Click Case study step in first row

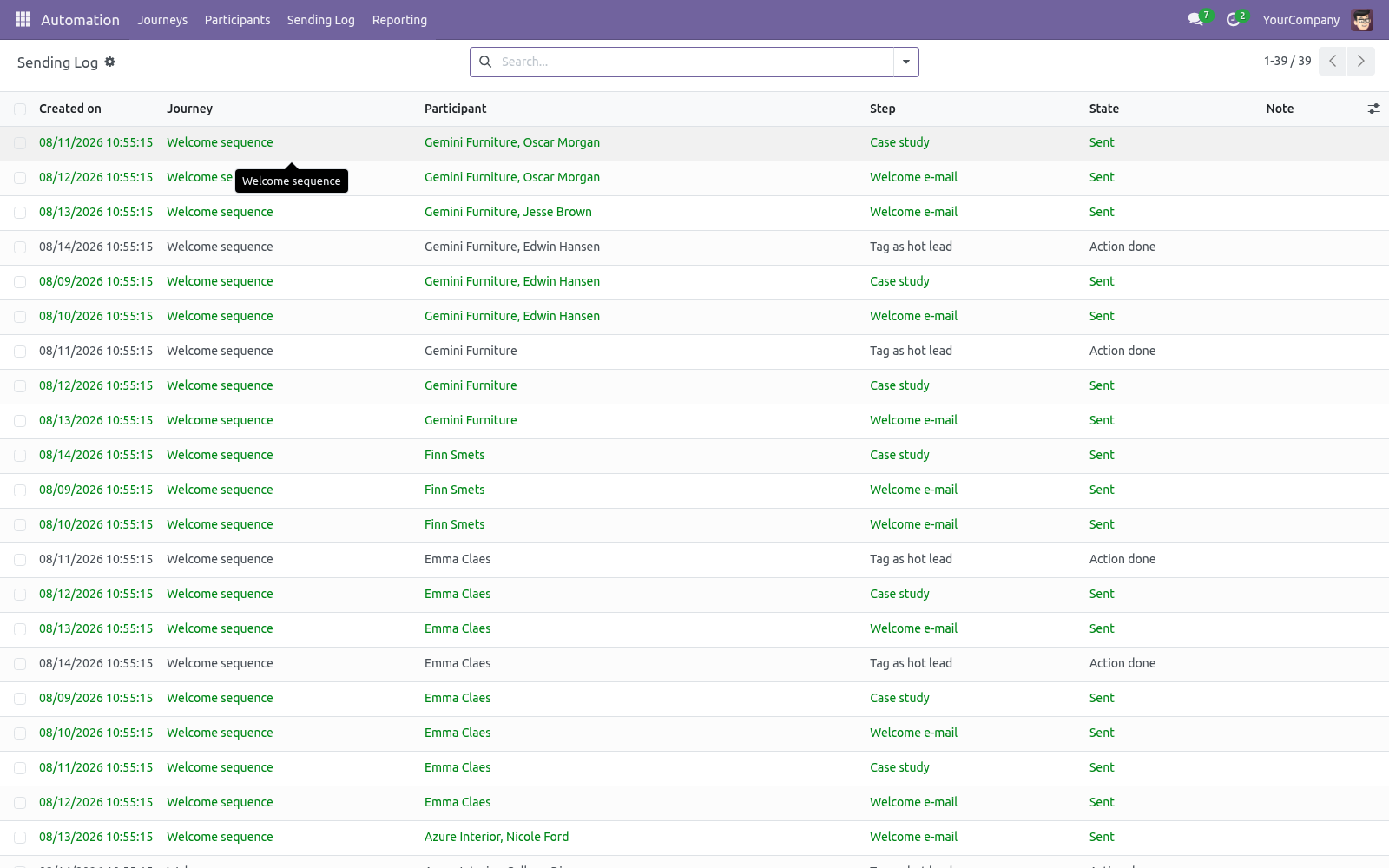(x=899, y=142)
